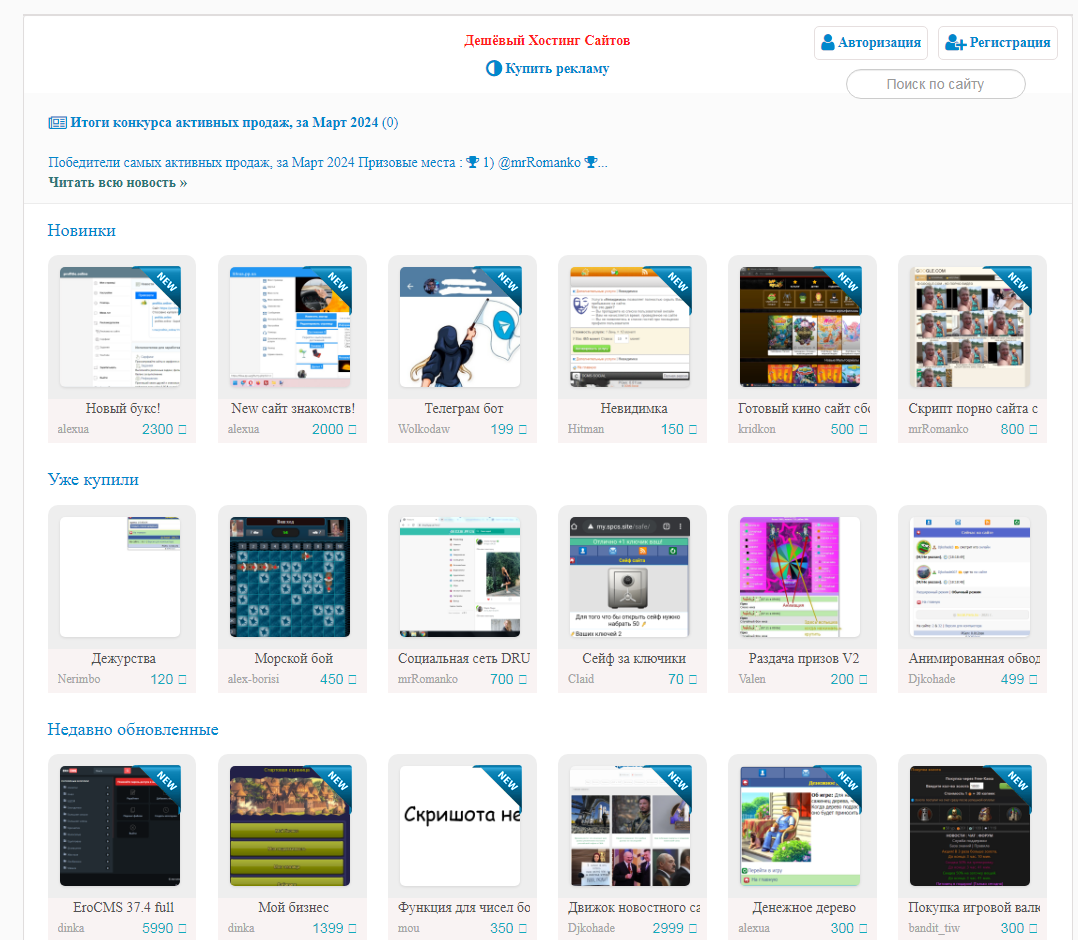
Task: Click the user icon beside Авторизация
Action: (x=828, y=43)
